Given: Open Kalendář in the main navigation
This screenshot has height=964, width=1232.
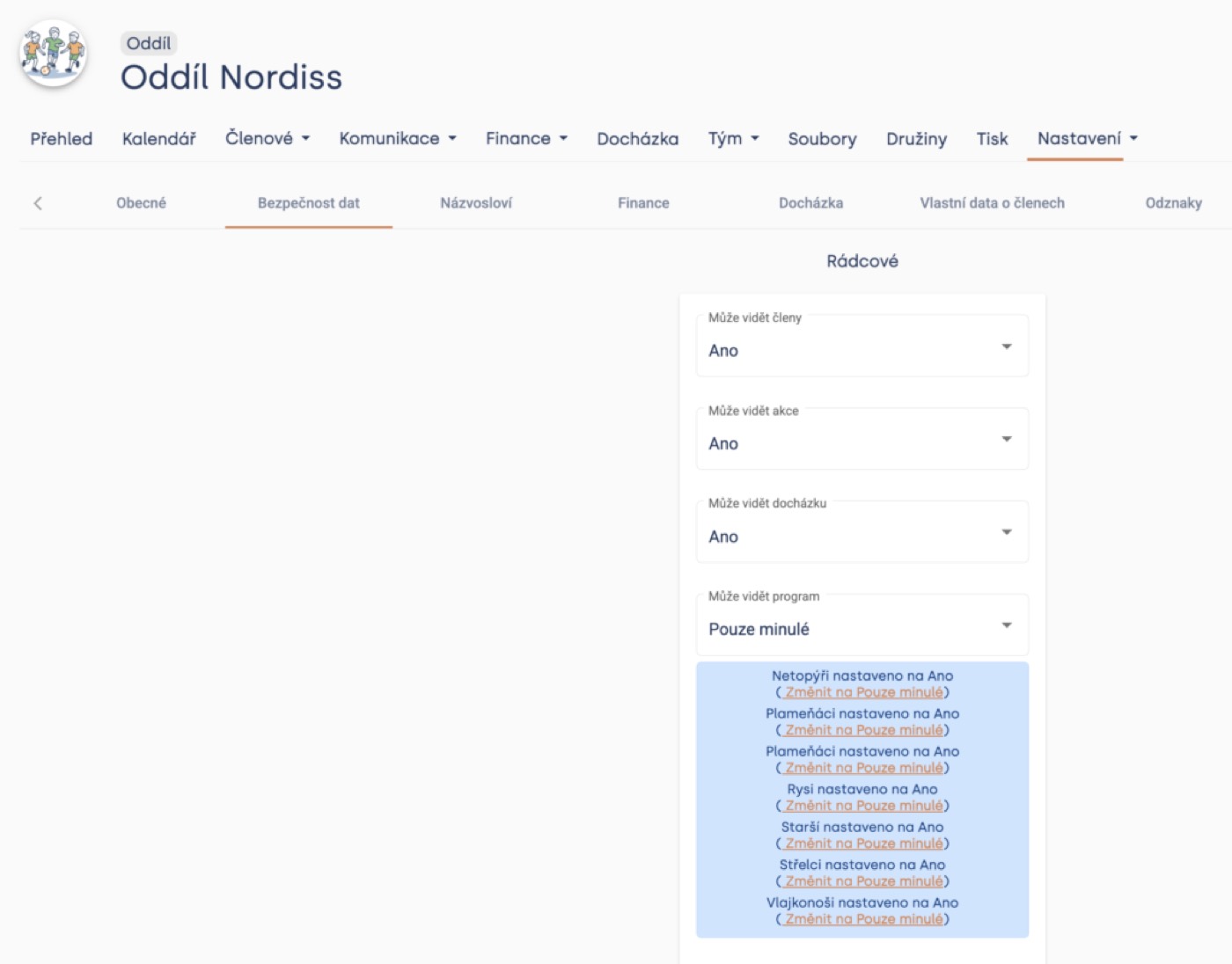Looking at the screenshot, I should point(158,138).
